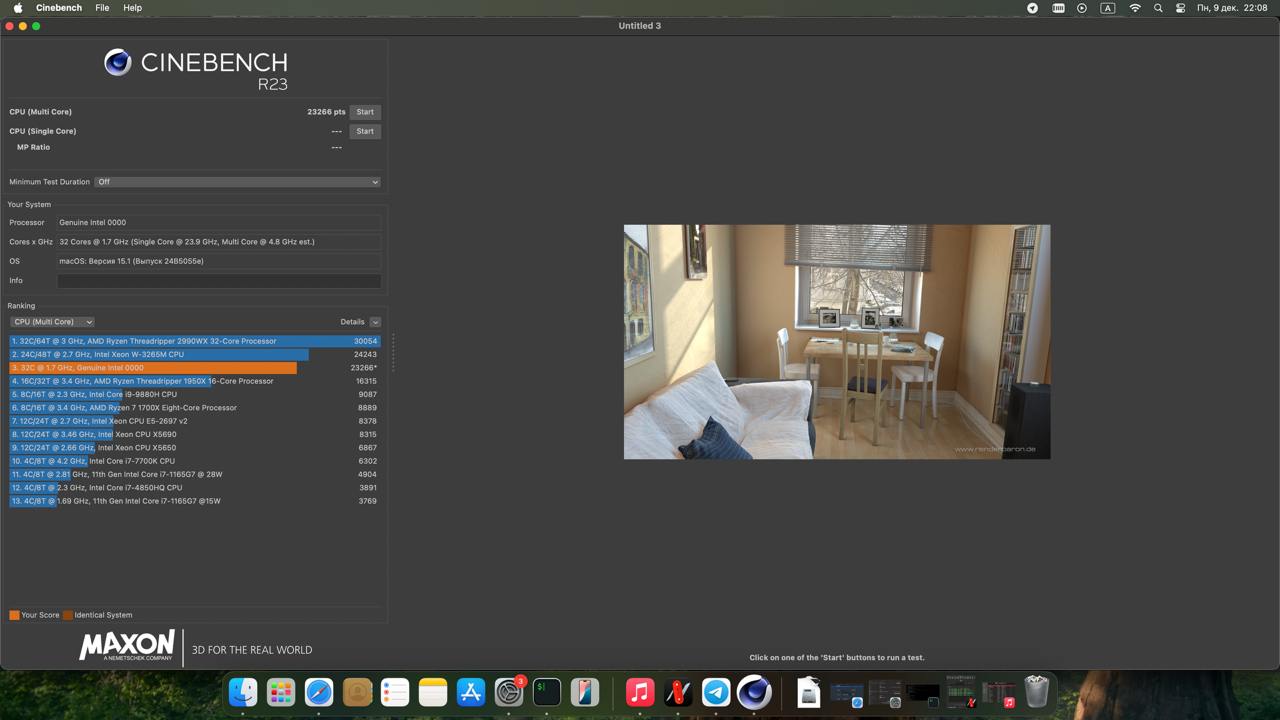Screen dimensions: 1280x720
Task: Open the CPU (Multi Core) ranking dropdown
Action: click(x=52, y=322)
